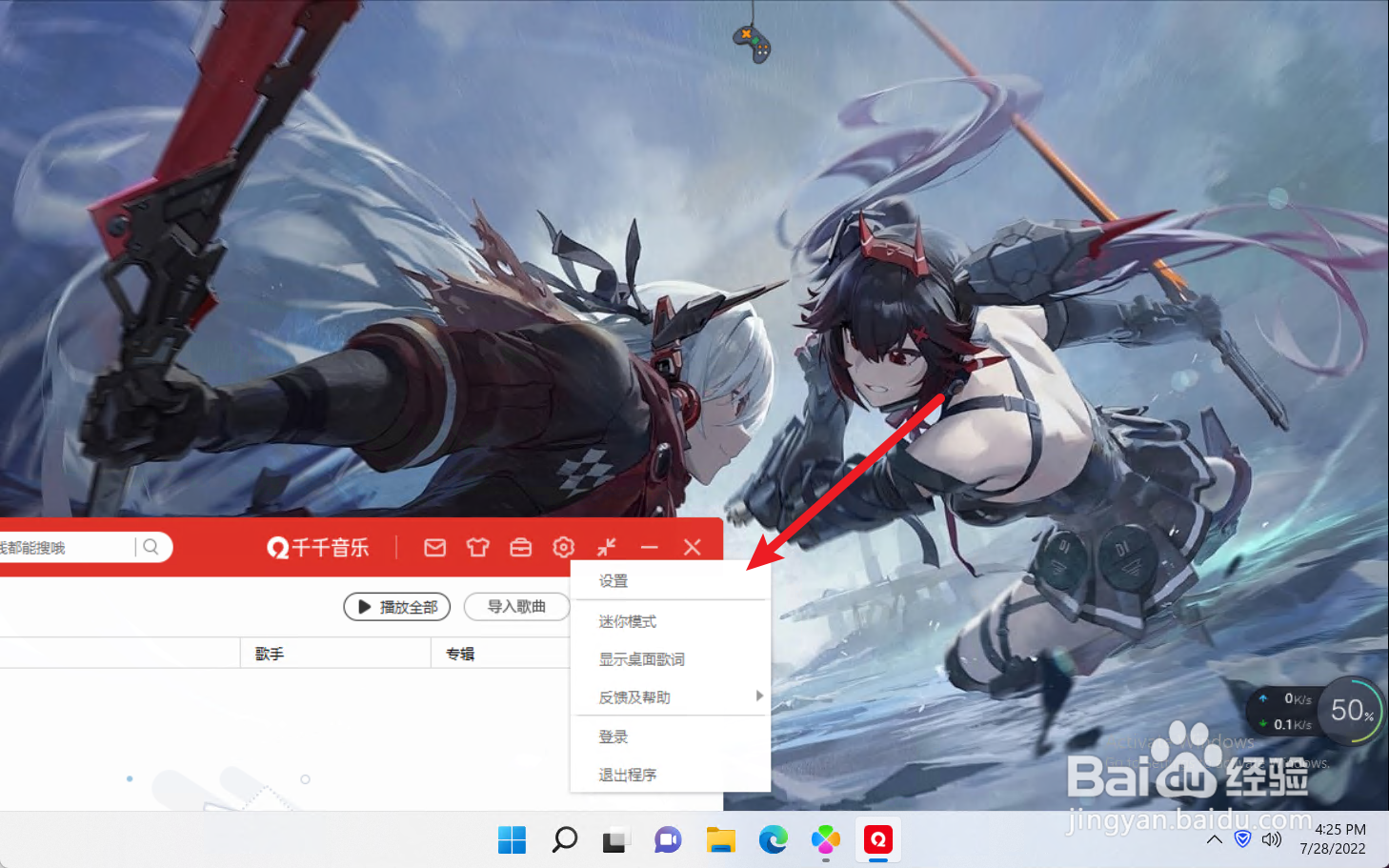Open the toolbox briefcase icon
Screen dimensions: 1389x868
coord(520,547)
